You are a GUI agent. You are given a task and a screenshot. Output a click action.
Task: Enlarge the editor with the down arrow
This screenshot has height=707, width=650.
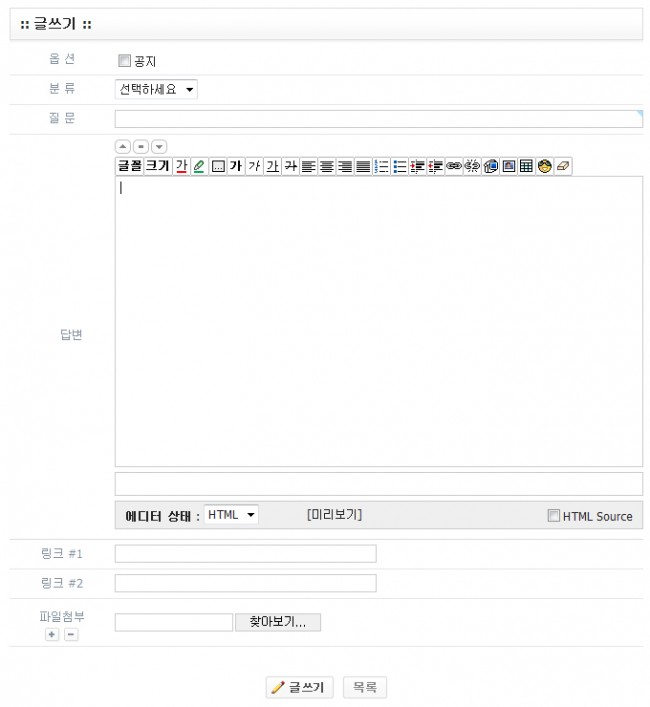pyautogui.click(x=159, y=147)
